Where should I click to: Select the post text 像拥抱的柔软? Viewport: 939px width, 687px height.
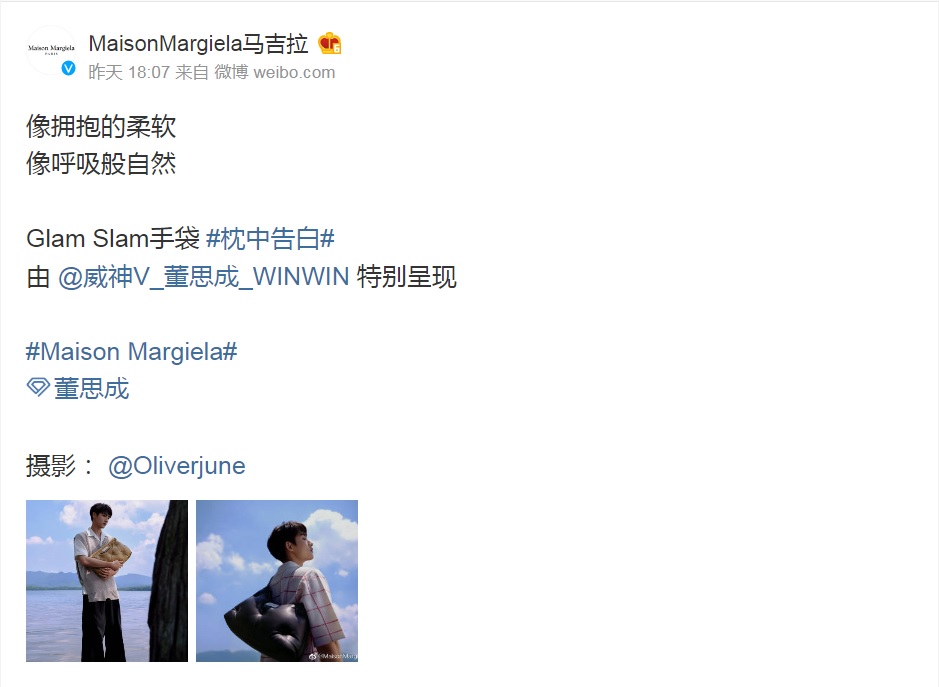(101, 127)
